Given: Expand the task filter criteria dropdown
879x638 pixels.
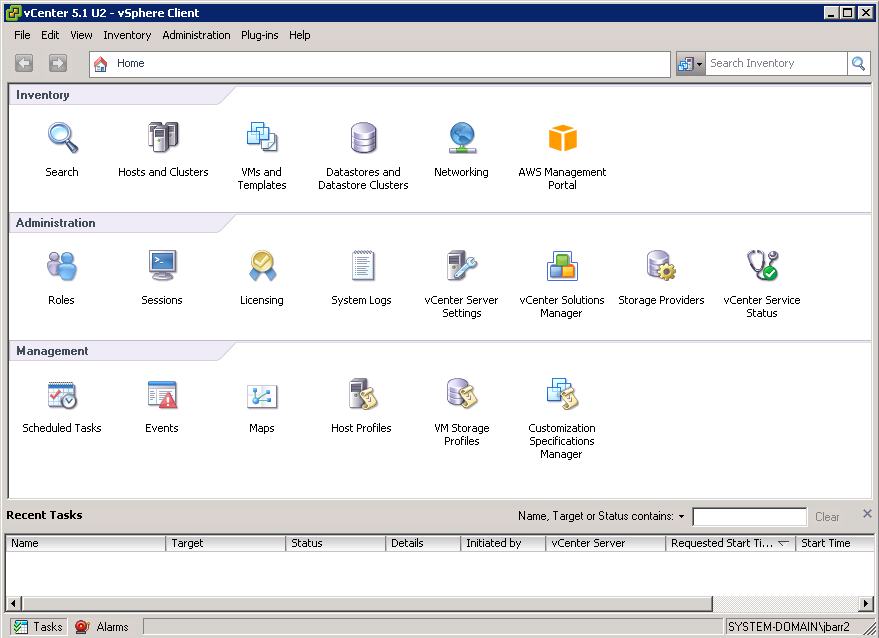Looking at the screenshot, I should [681, 517].
